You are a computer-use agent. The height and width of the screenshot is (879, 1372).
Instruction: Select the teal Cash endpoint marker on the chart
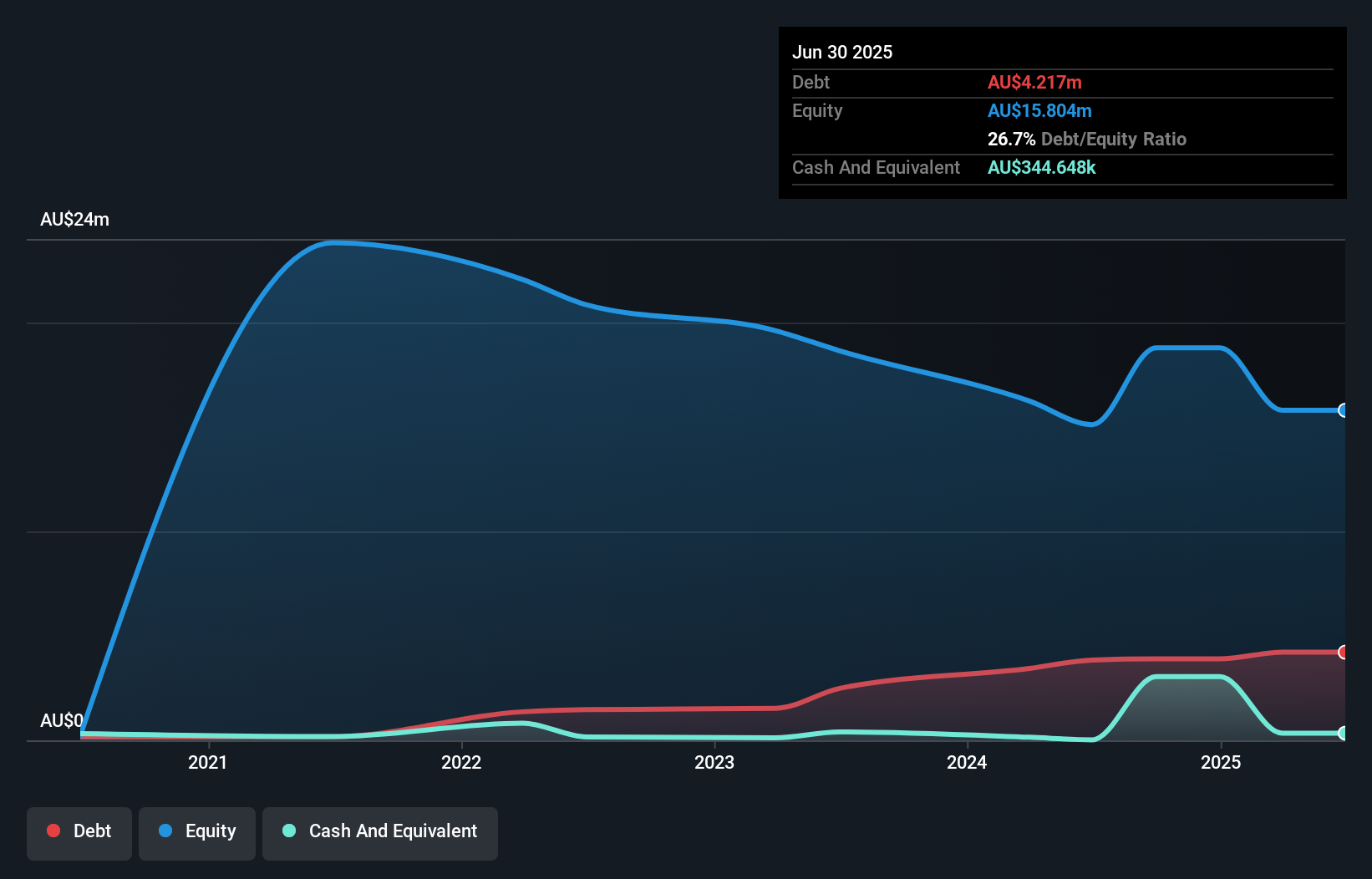[x=1343, y=734]
